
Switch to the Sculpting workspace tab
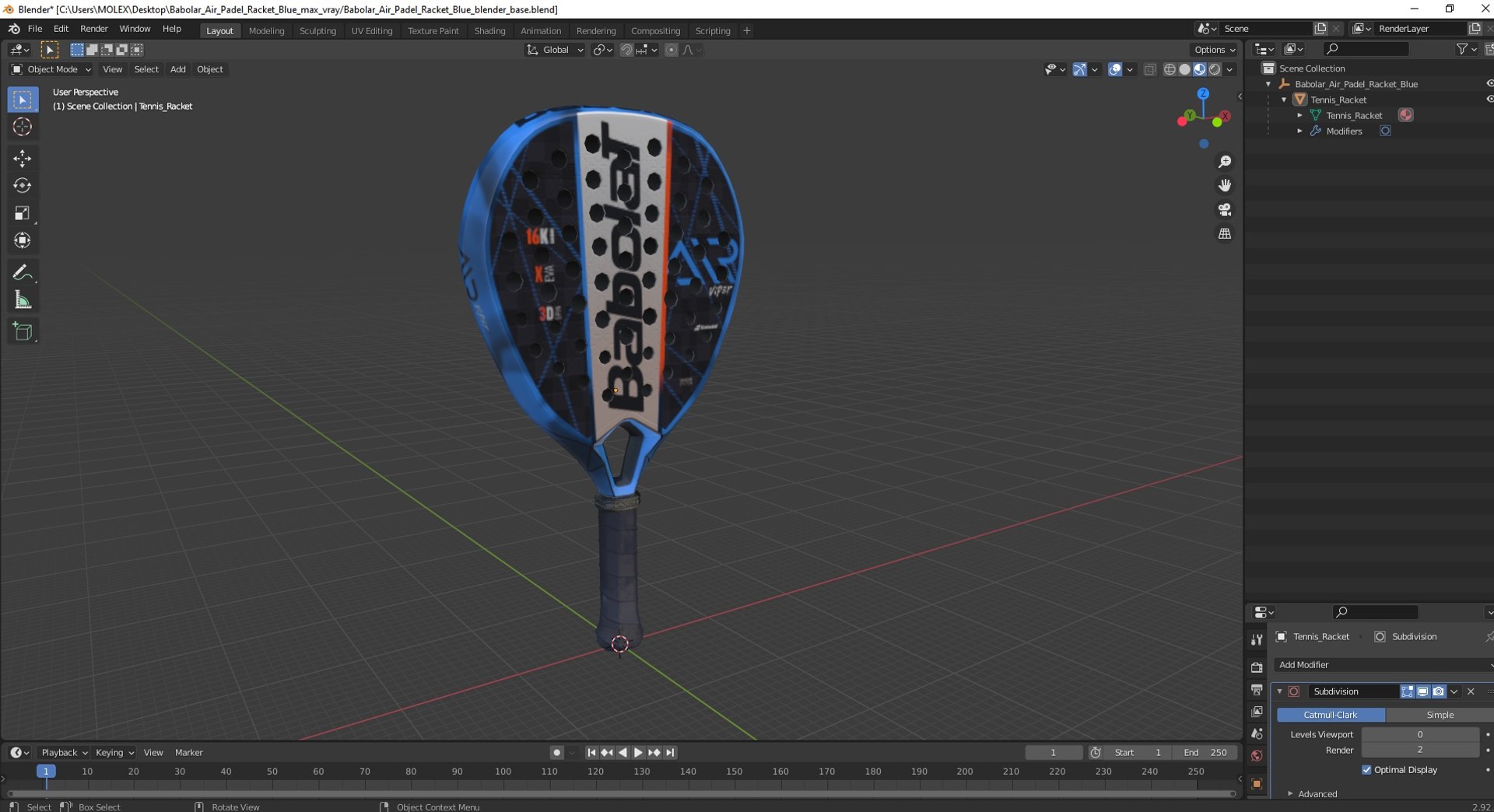(x=317, y=31)
